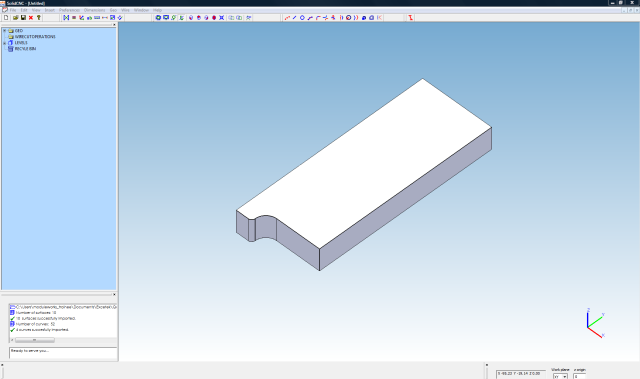Click the red circle with blue ring icon
Screen dimensions: 640x379
point(349,18)
